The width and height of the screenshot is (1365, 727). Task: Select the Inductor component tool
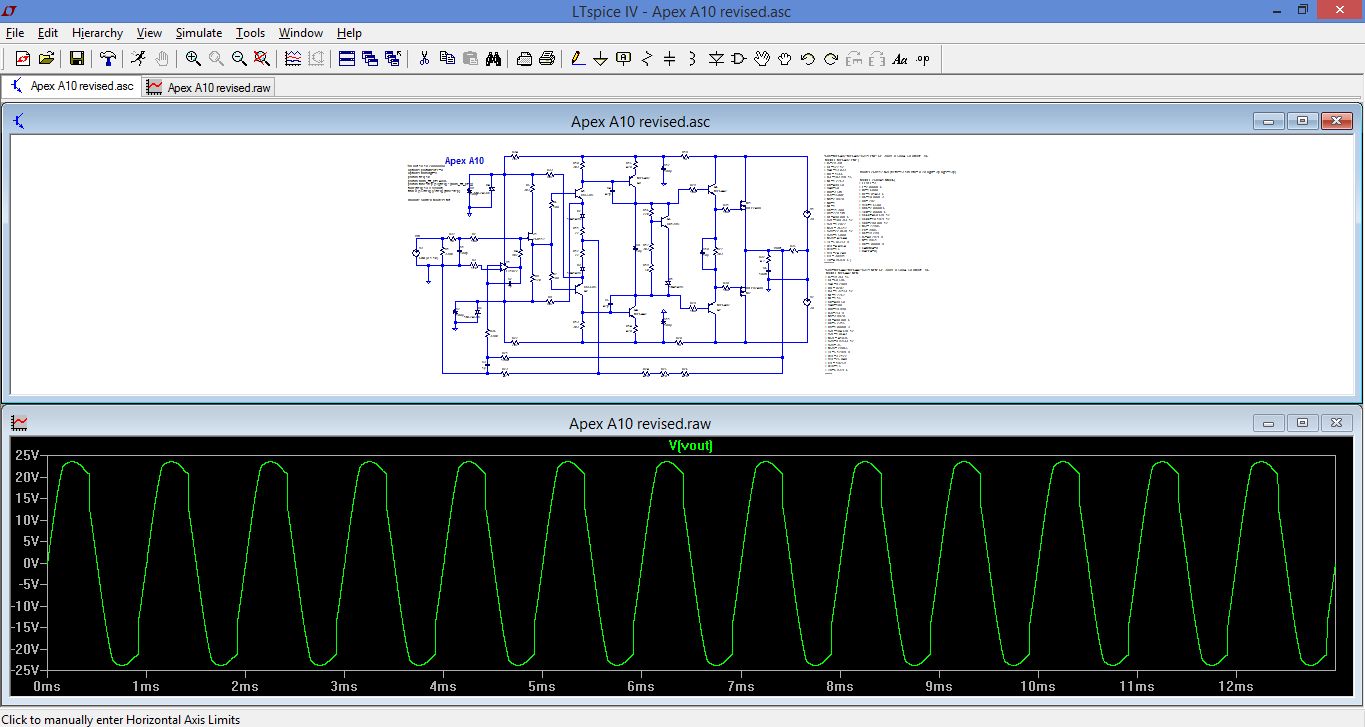click(693, 59)
